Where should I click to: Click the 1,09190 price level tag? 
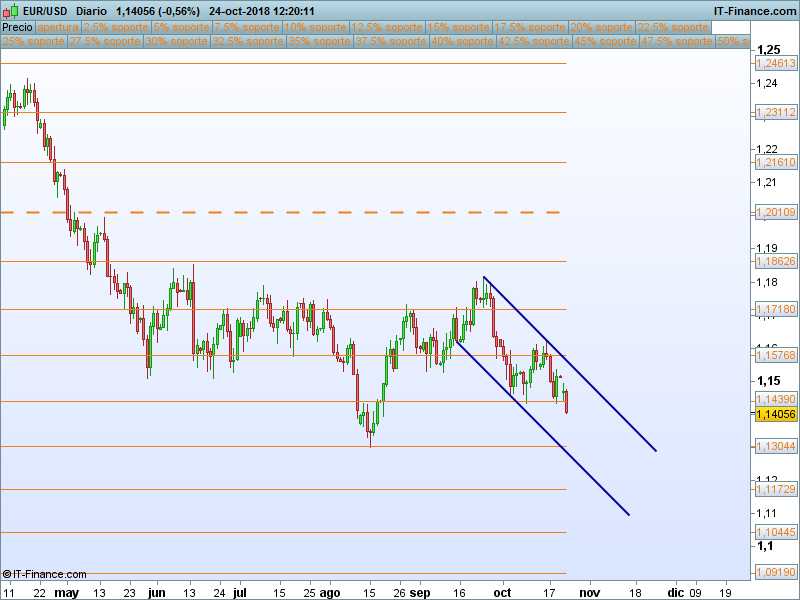(776, 572)
